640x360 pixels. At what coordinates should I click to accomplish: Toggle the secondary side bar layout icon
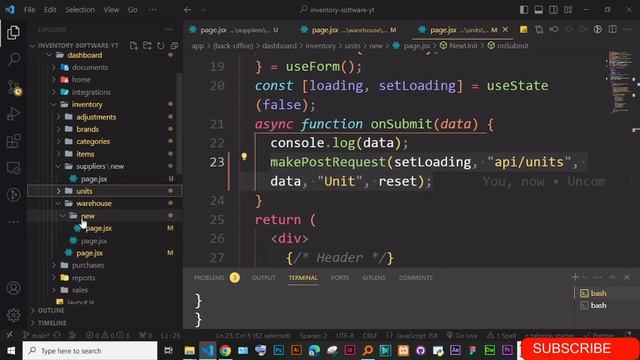pyautogui.click(x=553, y=10)
